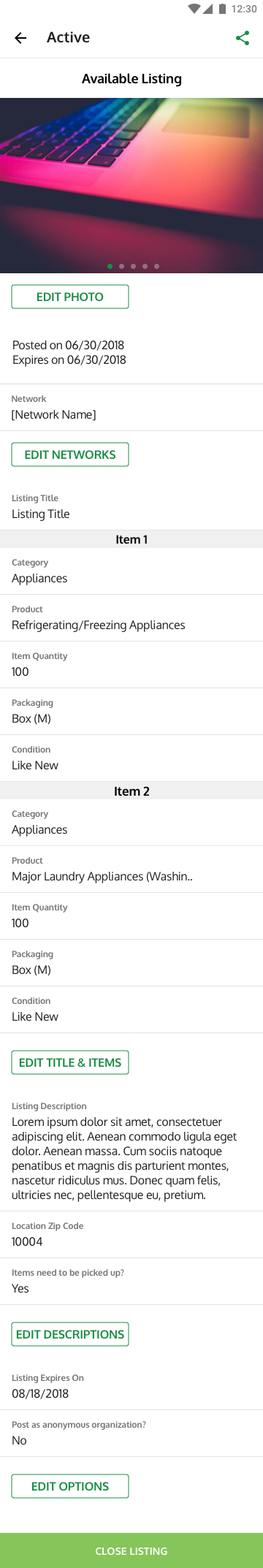Screen dimensions: 263x1568
Task: Tap the Refrigerating/Freezing Appliances product field
Action: point(131,618)
